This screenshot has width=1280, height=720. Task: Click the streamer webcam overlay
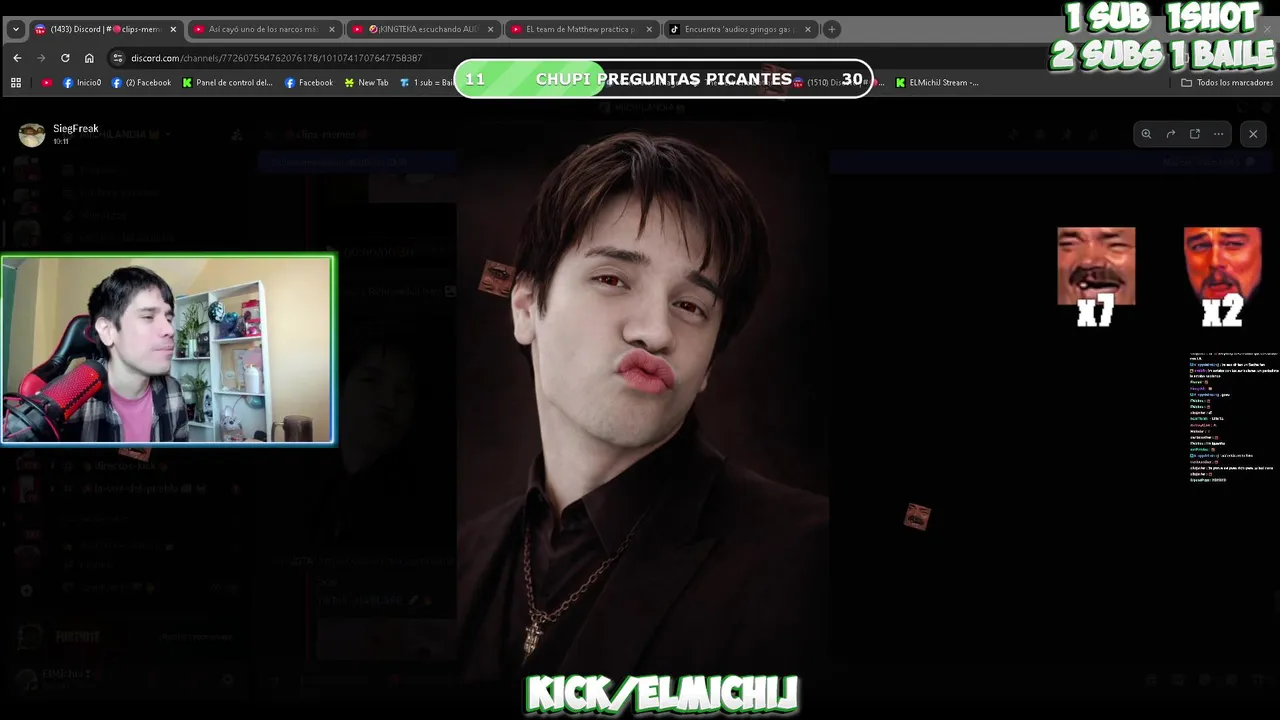pyautogui.click(x=168, y=349)
